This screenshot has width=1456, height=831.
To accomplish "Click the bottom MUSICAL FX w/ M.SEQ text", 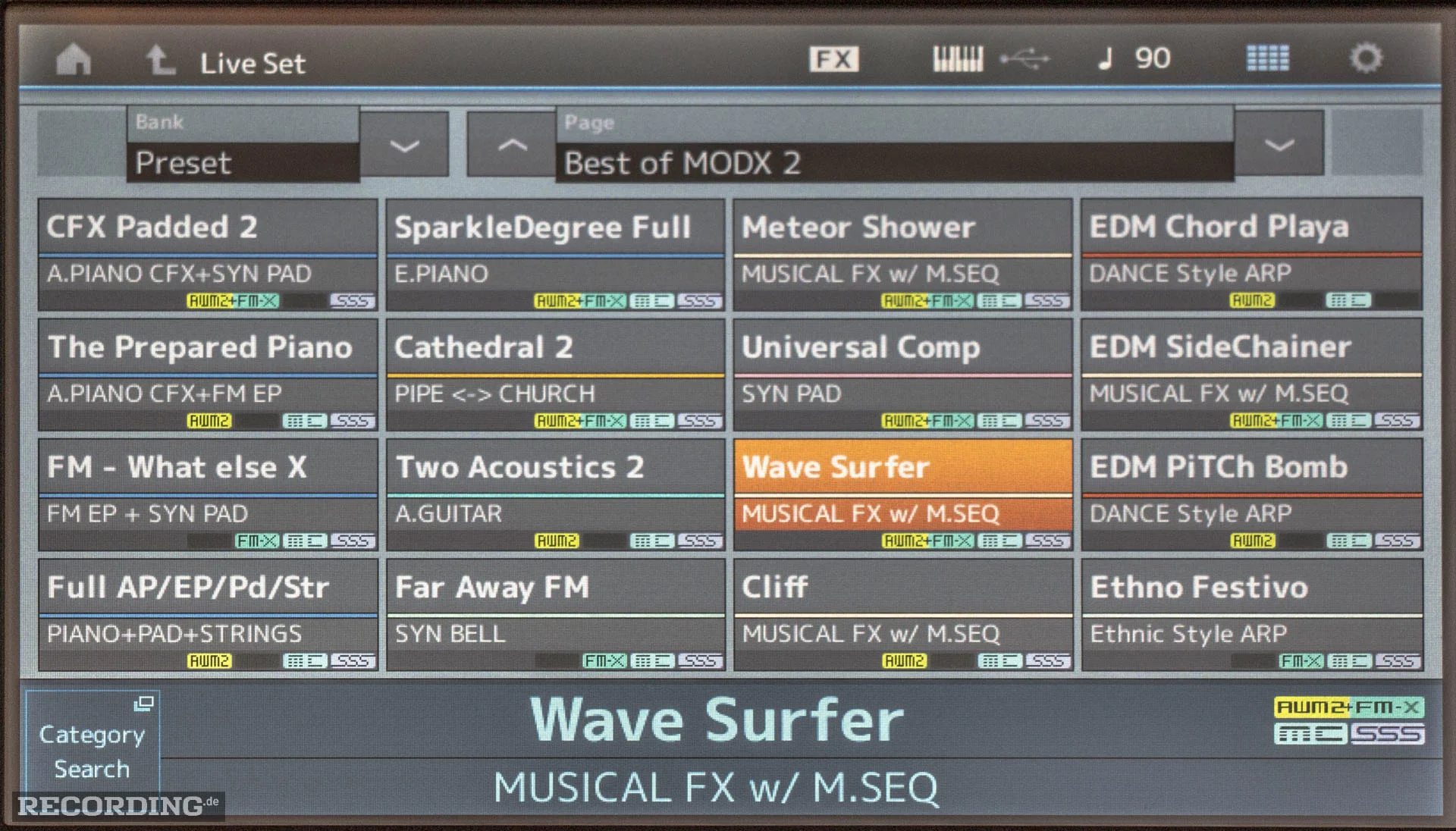I will tap(716, 787).
